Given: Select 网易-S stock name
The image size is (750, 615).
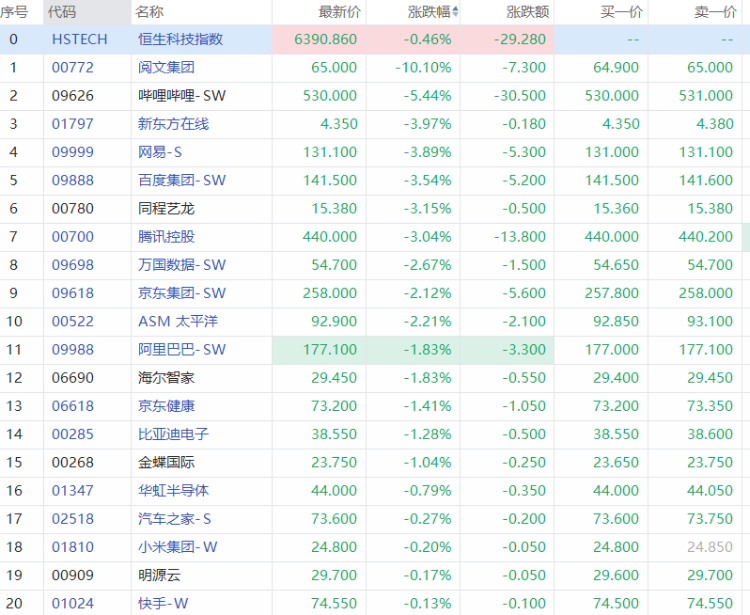Looking at the screenshot, I should pos(160,152).
